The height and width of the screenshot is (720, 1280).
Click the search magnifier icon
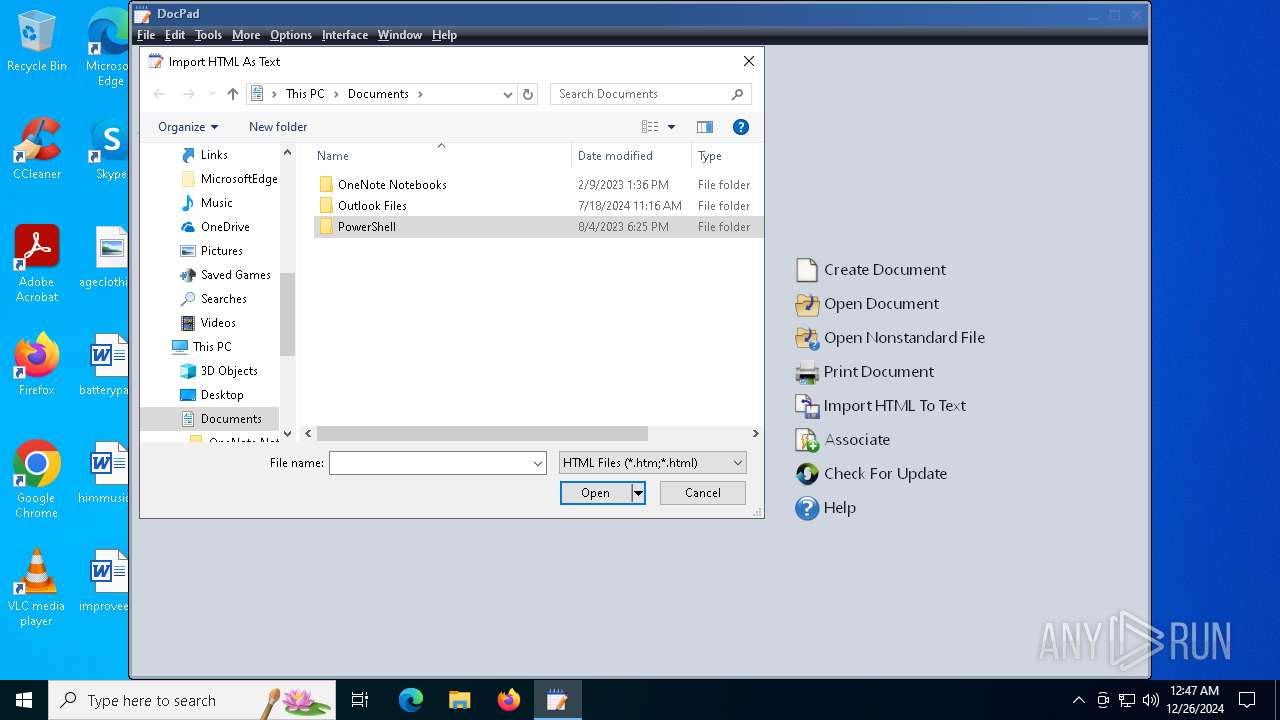pyautogui.click(x=738, y=94)
